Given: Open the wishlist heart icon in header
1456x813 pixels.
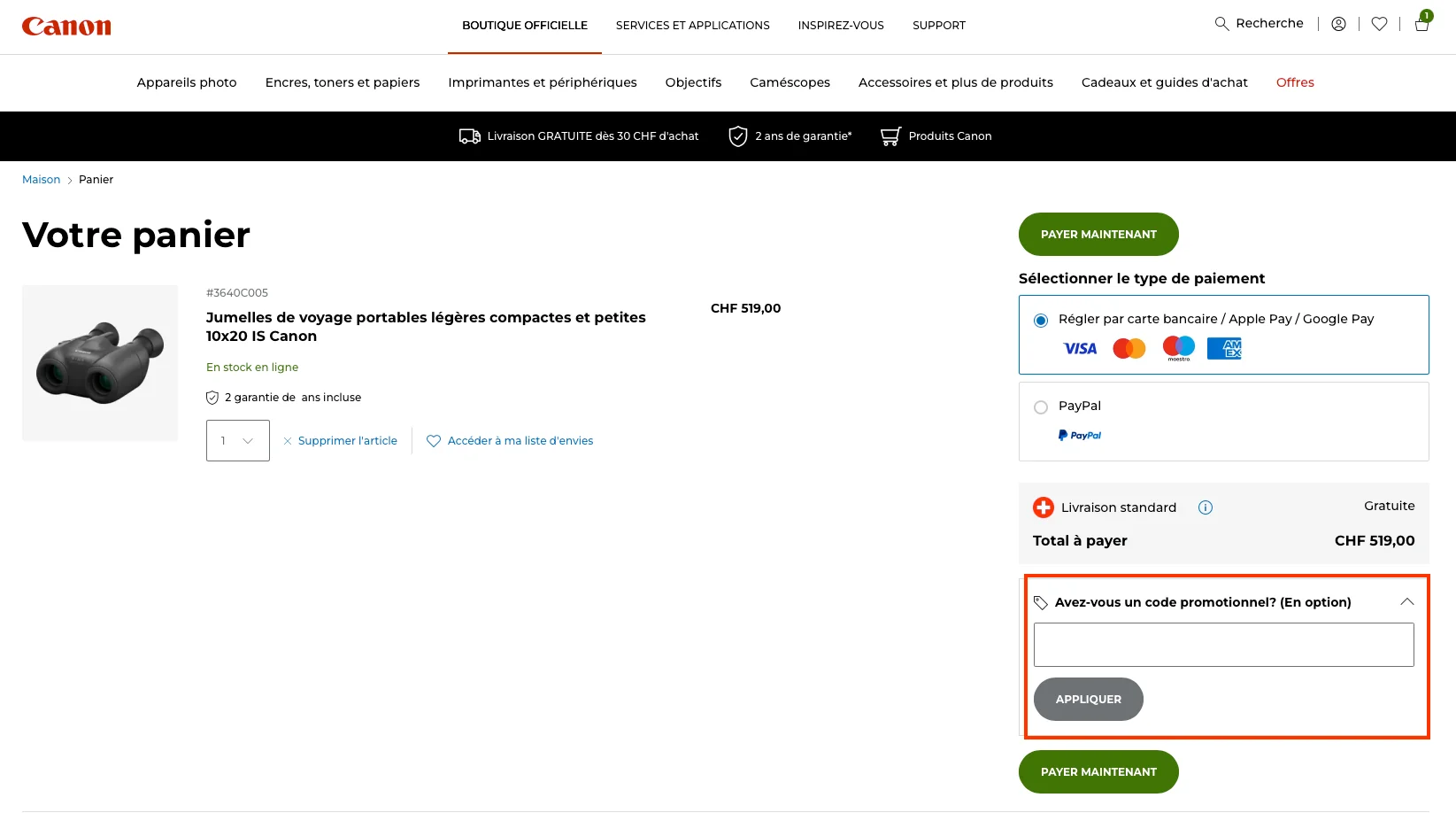Looking at the screenshot, I should (1378, 23).
